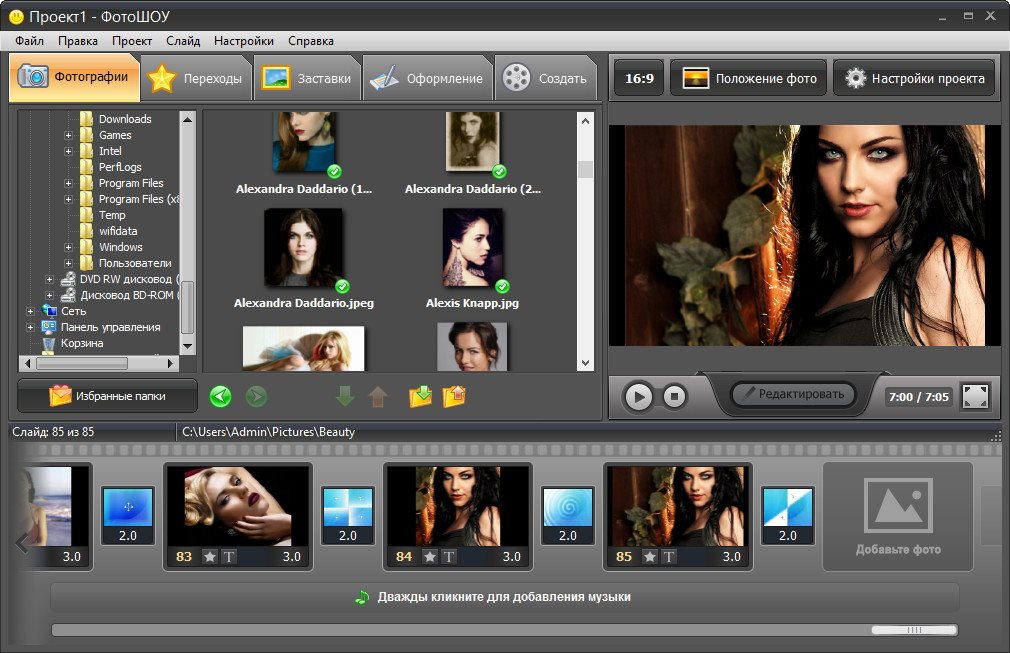Click the T text icon on slide 84
Screen dimensions: 1010x653
[x=448, y=557]
